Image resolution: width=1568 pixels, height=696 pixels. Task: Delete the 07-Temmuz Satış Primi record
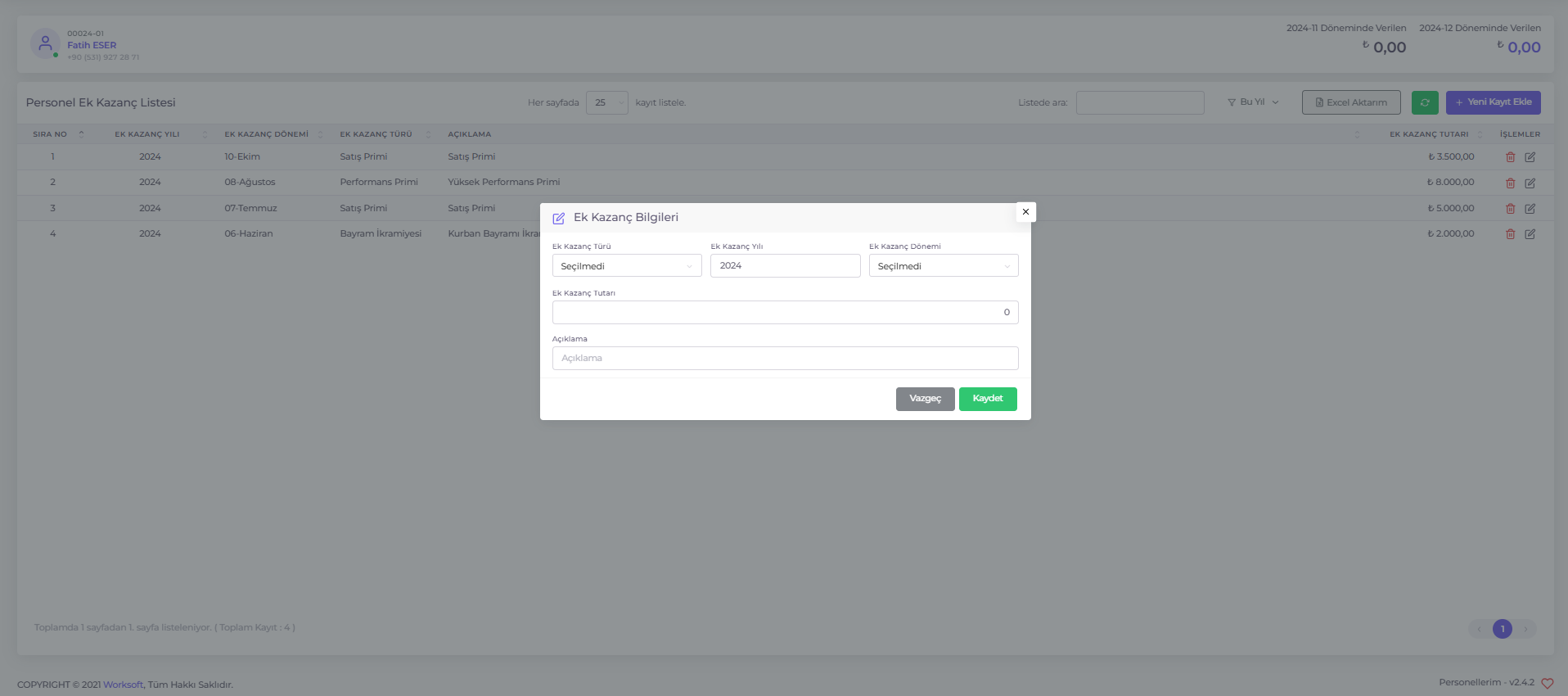click(x=1511, y=209)
